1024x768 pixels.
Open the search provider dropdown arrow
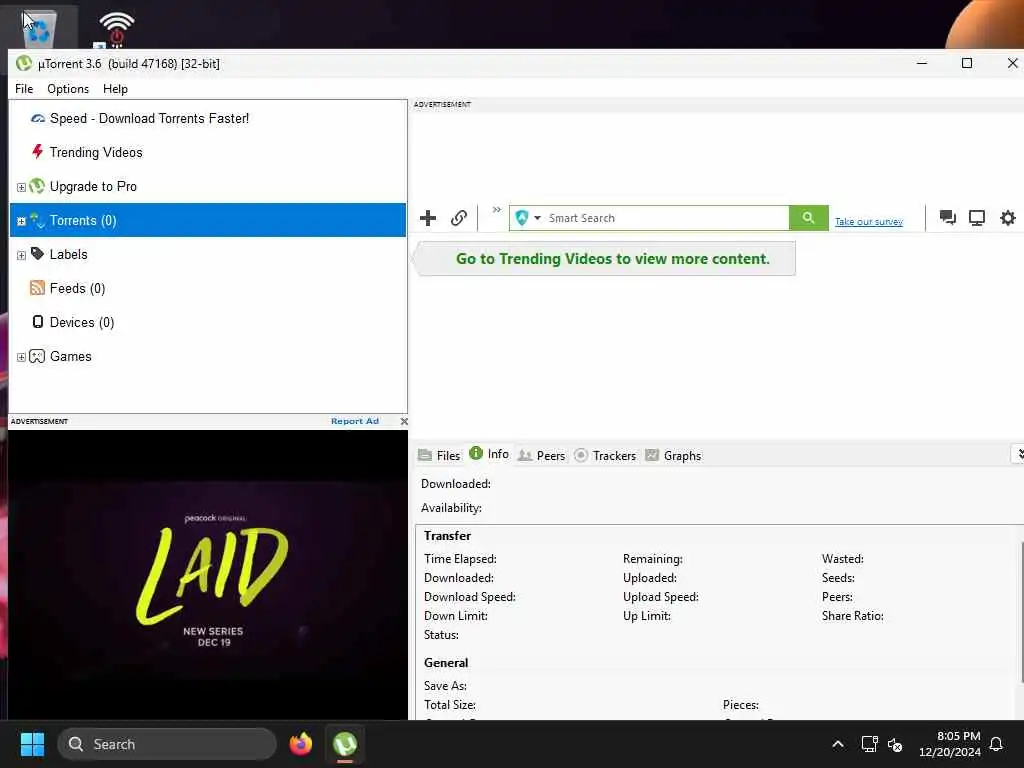[x=537, y=218]
